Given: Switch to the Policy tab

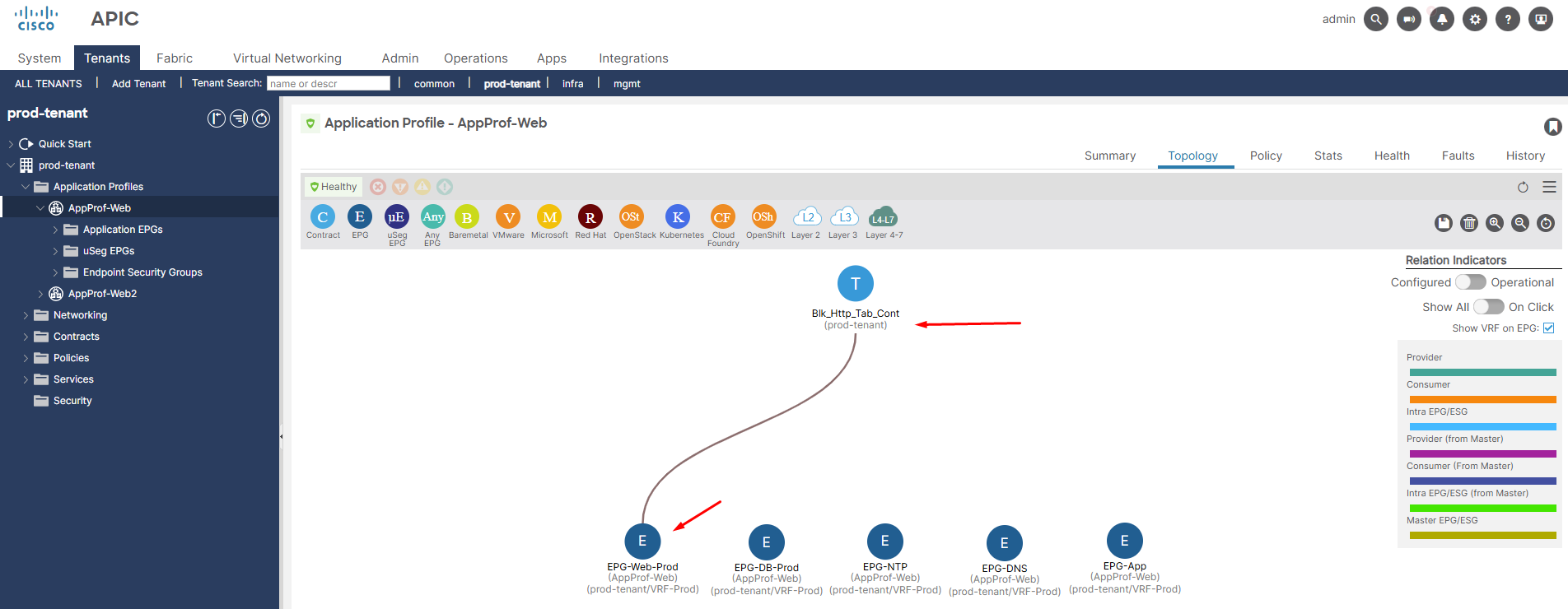Looking at the screenshot, I should [1266, 156].
